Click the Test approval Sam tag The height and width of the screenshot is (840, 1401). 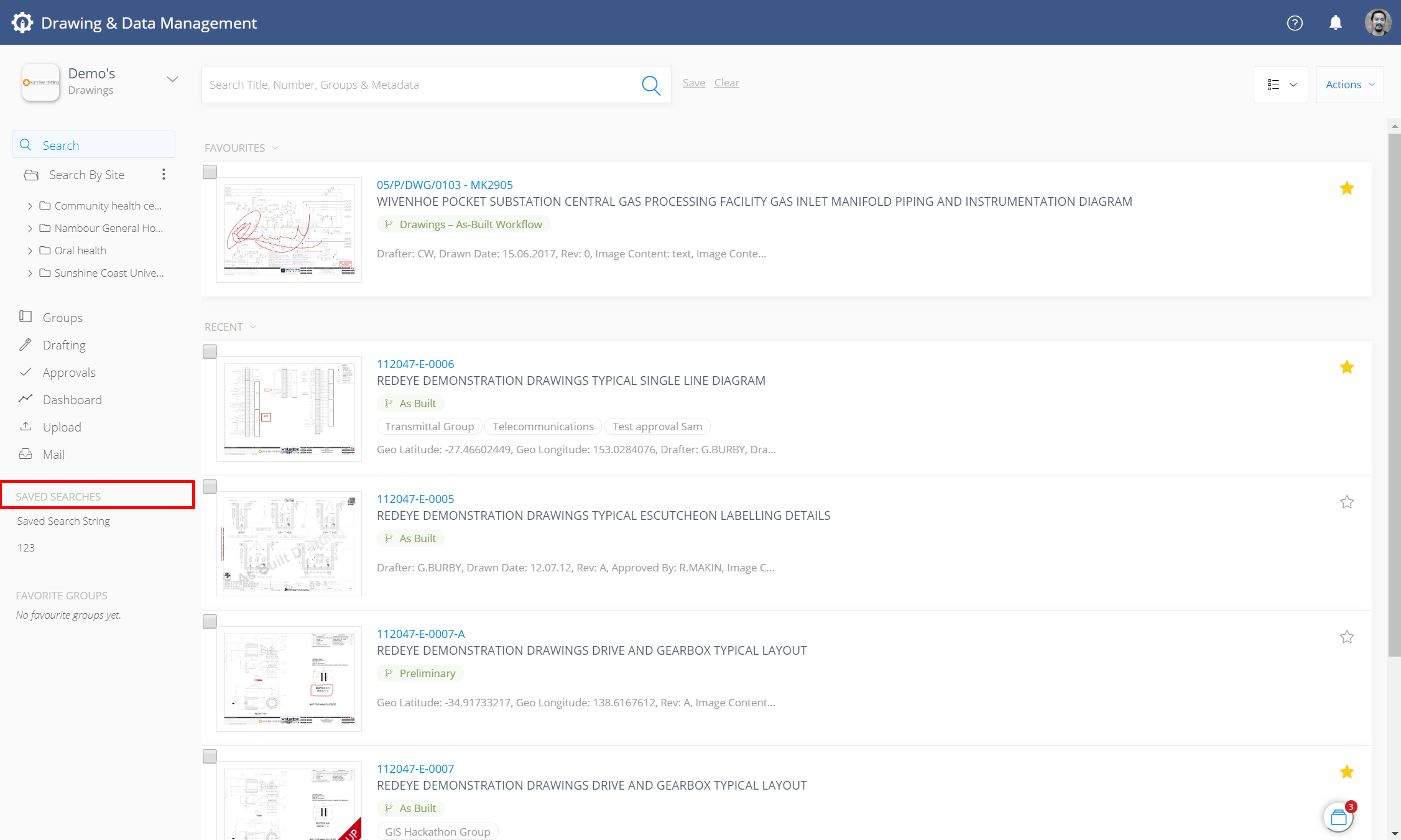657,427
